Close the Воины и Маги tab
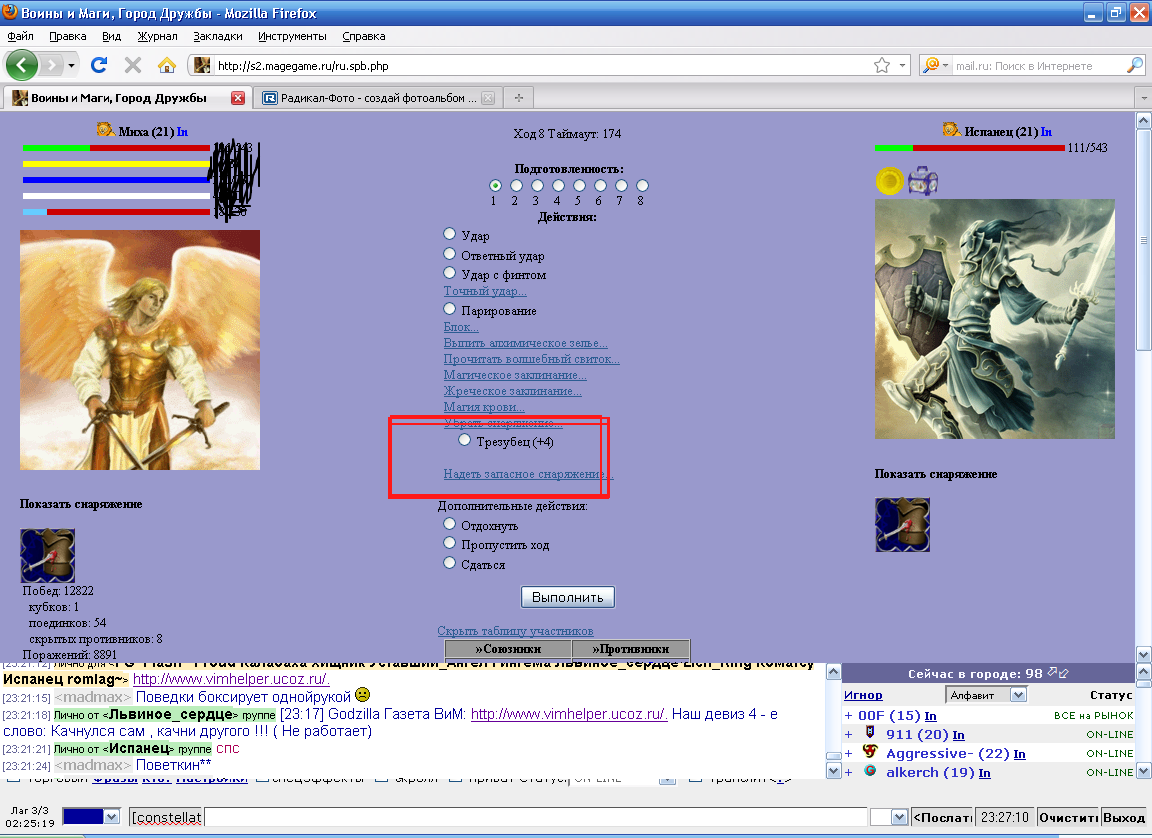This screenshot has height=838, width=1152. [237, 98]
